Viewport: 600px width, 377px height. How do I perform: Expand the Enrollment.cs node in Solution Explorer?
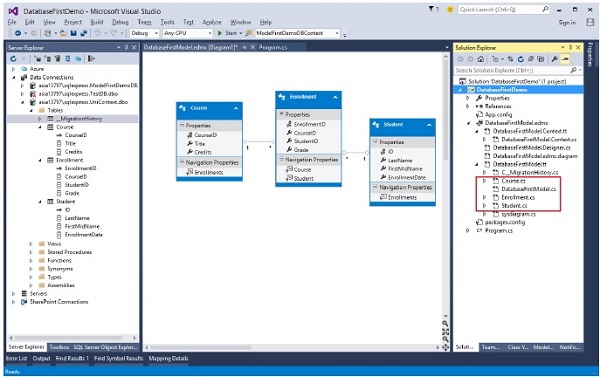tap(484, 197)
